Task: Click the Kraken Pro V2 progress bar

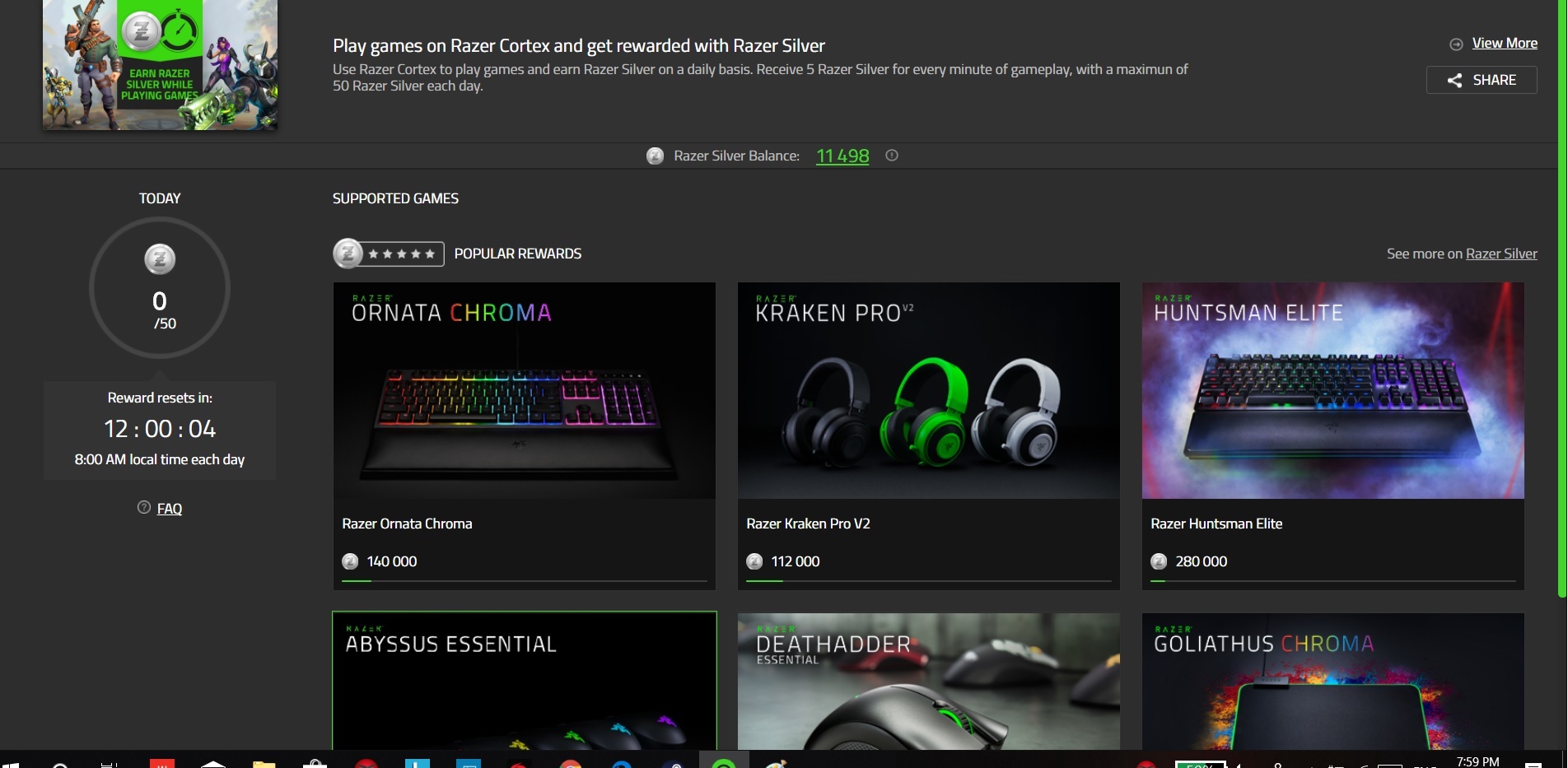Action: 928,581
